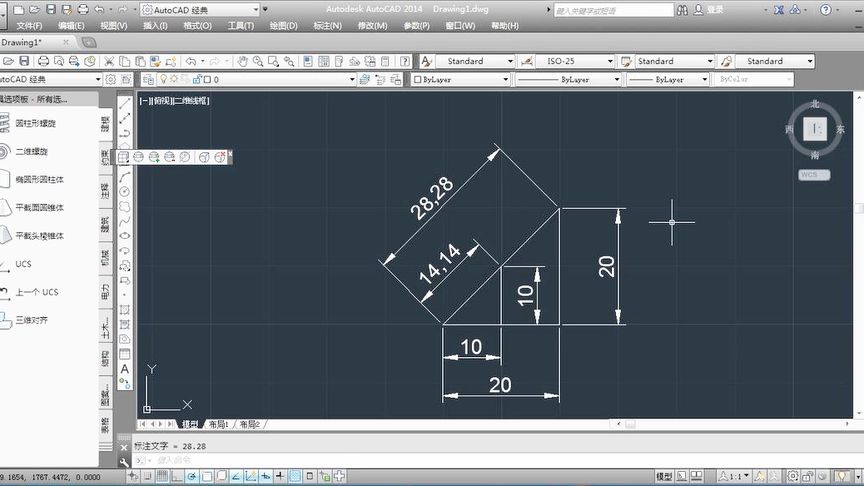864x486 pixels.
Task: Select the Pan hand tool
Action: tap(242, 61)
